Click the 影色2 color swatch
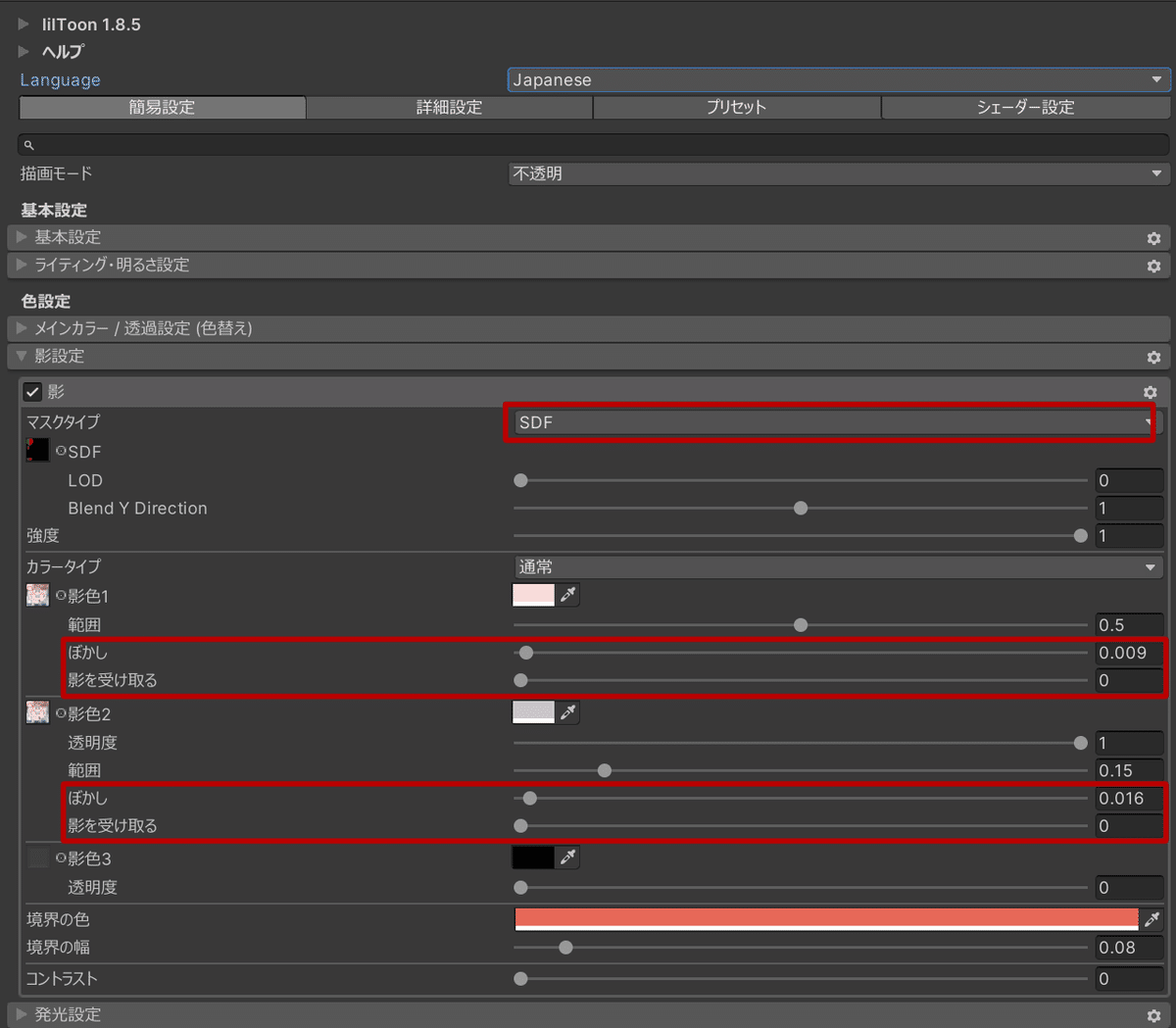Image resolution: width=1176 pixels, height=1028 pixels. pos(533,712)
